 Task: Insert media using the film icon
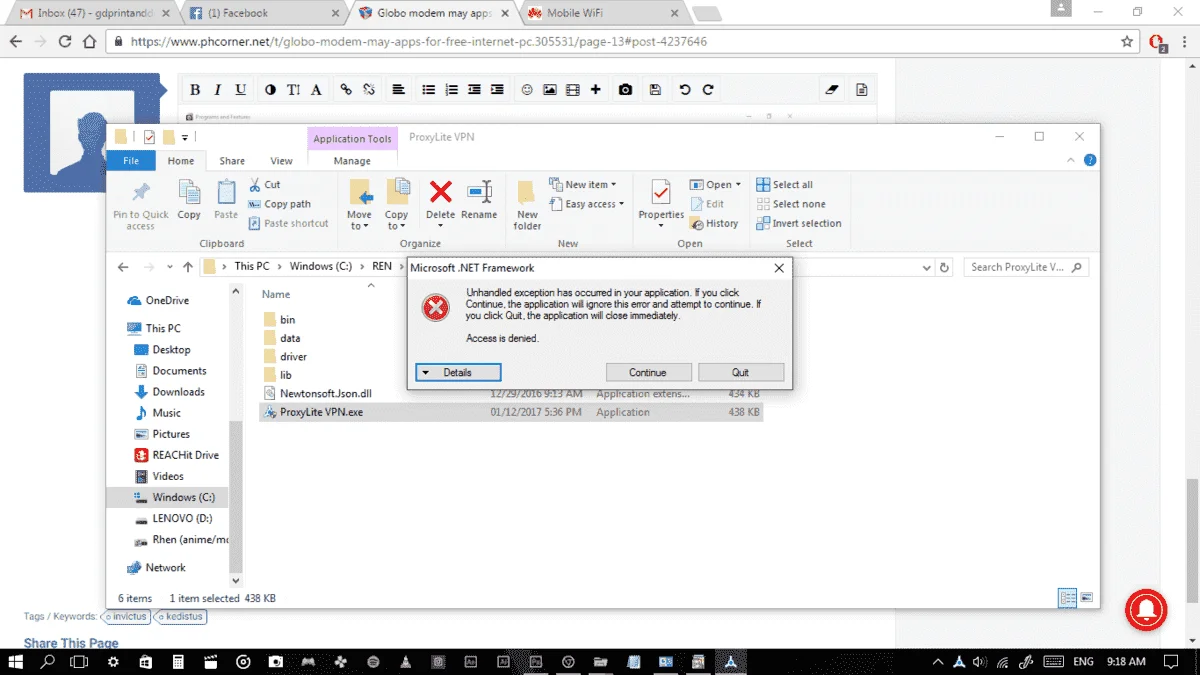coord(573,89)
